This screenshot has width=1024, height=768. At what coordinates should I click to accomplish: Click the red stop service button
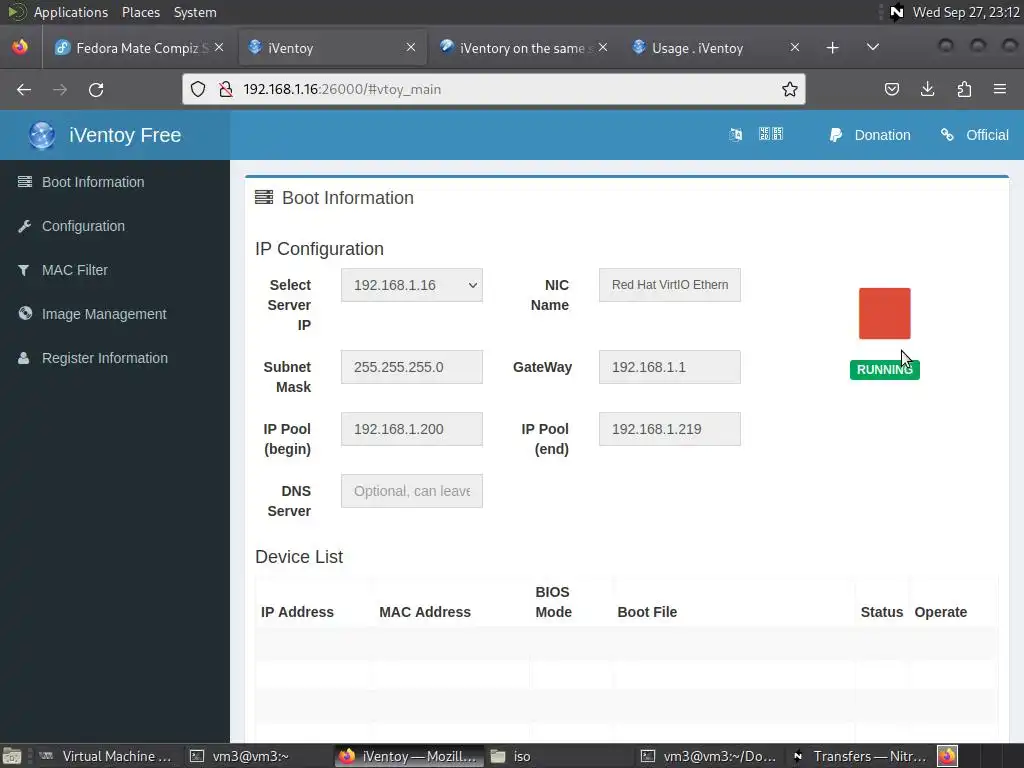point(884,313)
